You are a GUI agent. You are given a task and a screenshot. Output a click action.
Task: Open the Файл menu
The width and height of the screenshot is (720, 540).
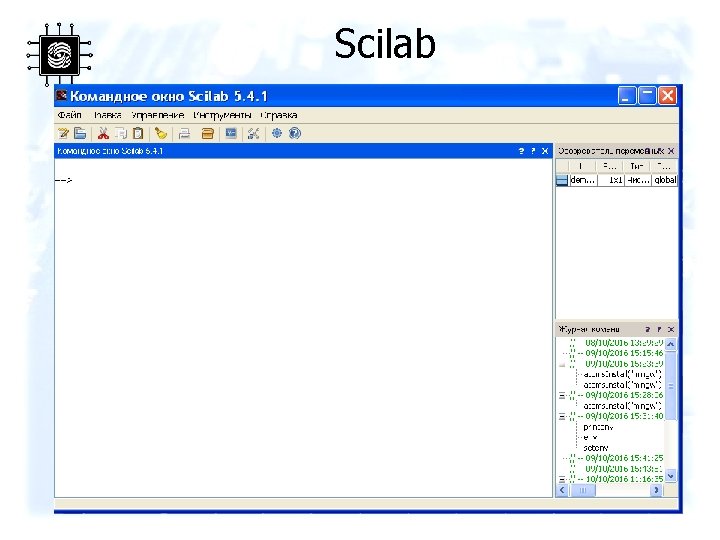[70, 115]
